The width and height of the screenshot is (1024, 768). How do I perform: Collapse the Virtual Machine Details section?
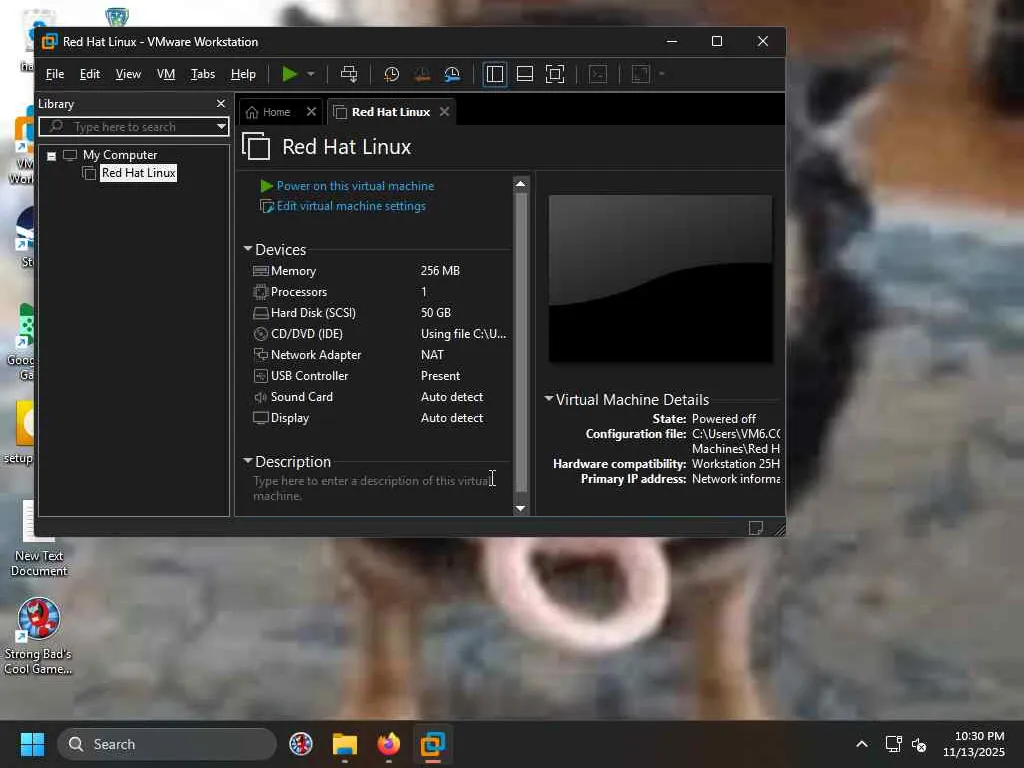(549, 398)
